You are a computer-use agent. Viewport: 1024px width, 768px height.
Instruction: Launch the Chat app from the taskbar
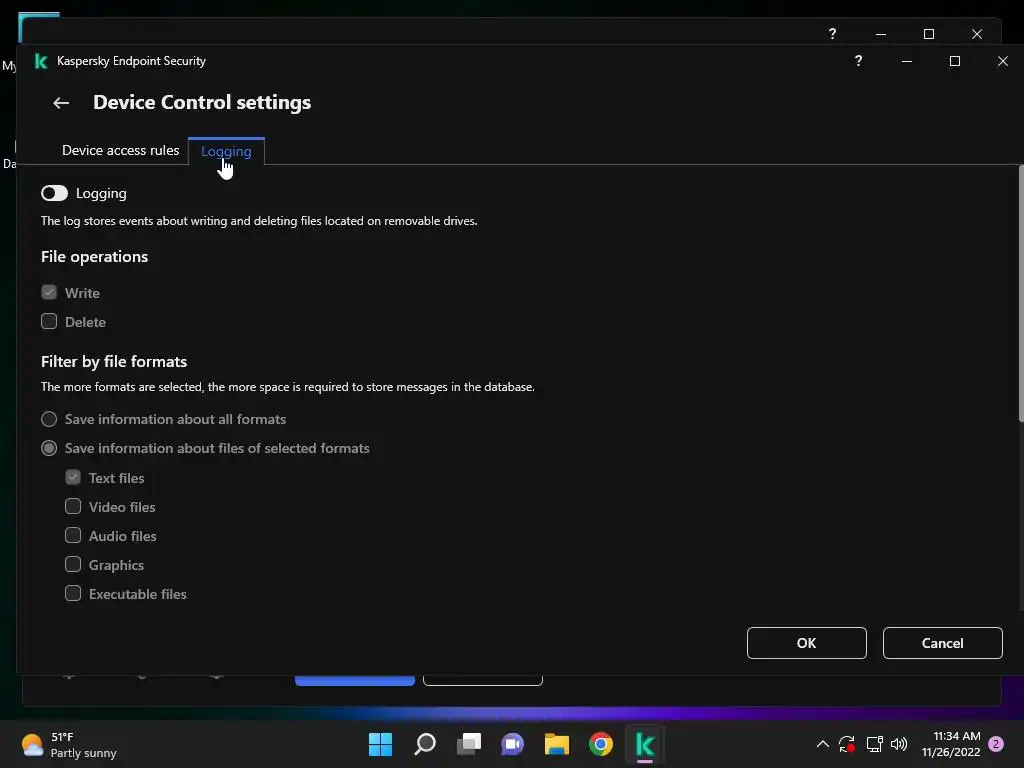coord(513,744)
